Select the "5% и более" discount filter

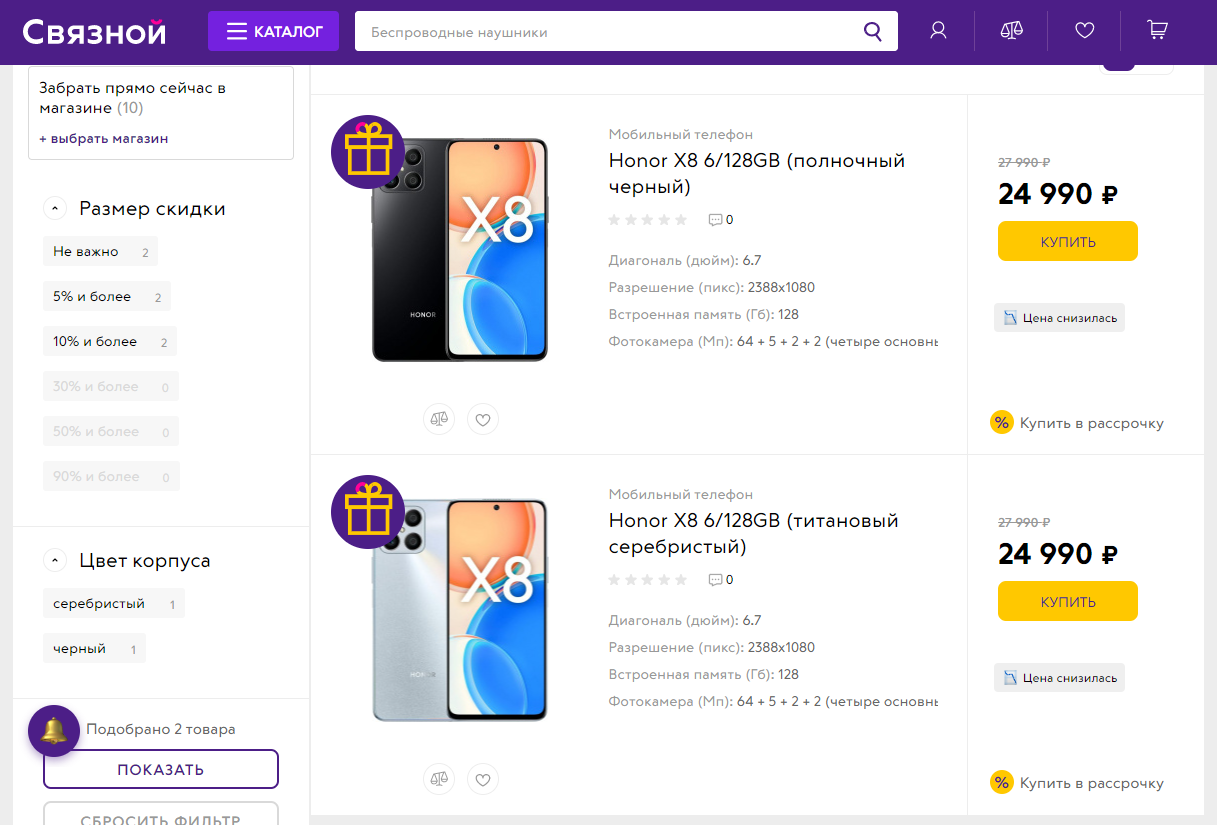point(106,297)
